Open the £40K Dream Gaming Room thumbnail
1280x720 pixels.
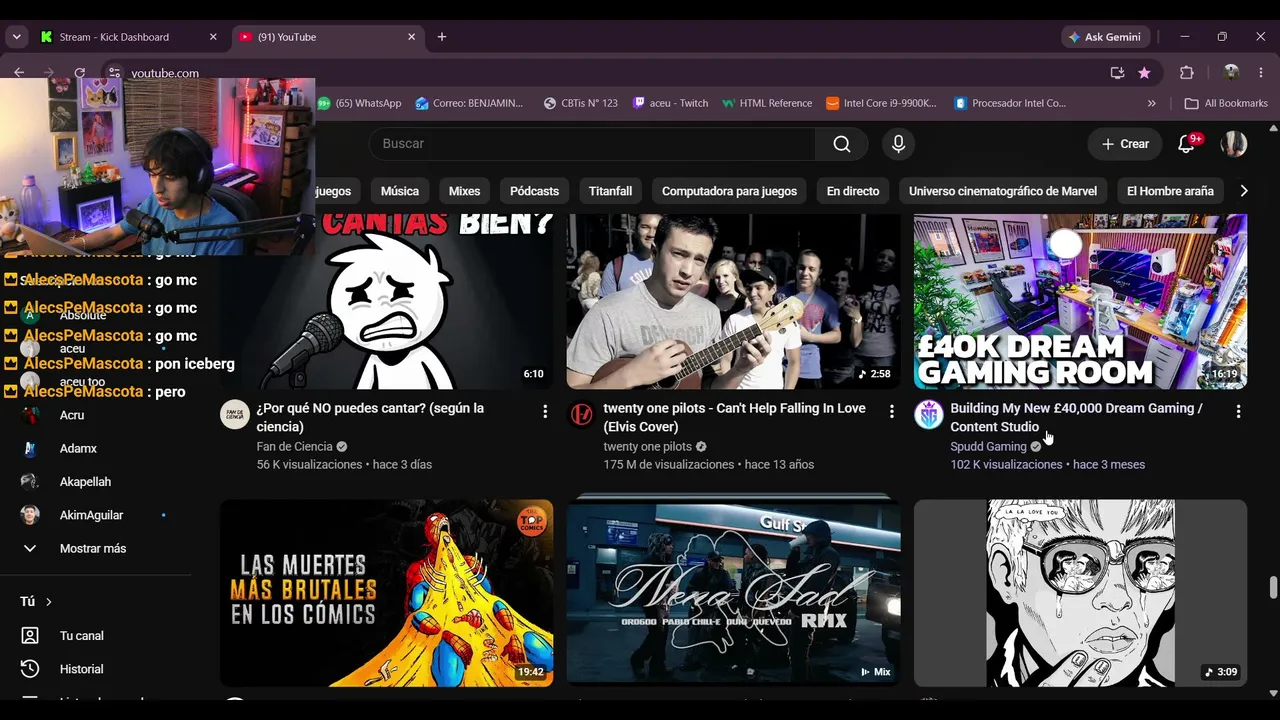coord(1080,301)
